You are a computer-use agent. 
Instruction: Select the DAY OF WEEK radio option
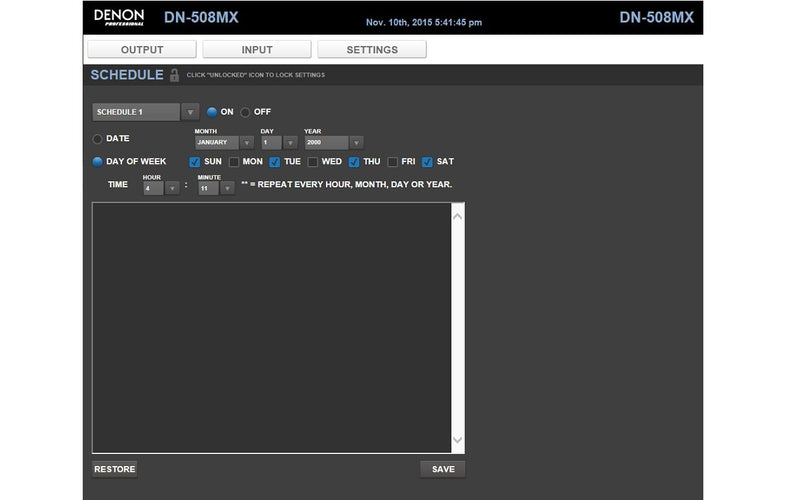(x=98, y=161)
